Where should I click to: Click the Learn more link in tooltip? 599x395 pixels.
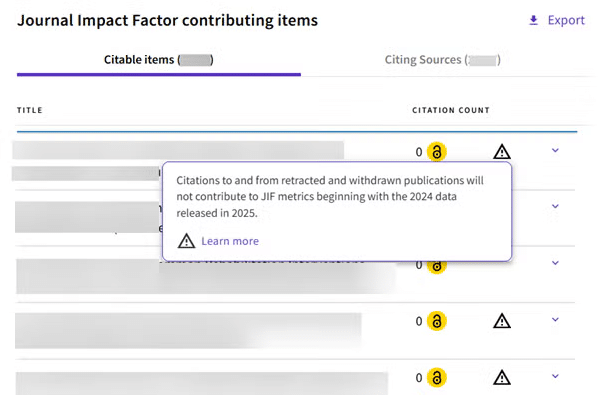click(x=230, y=241)
